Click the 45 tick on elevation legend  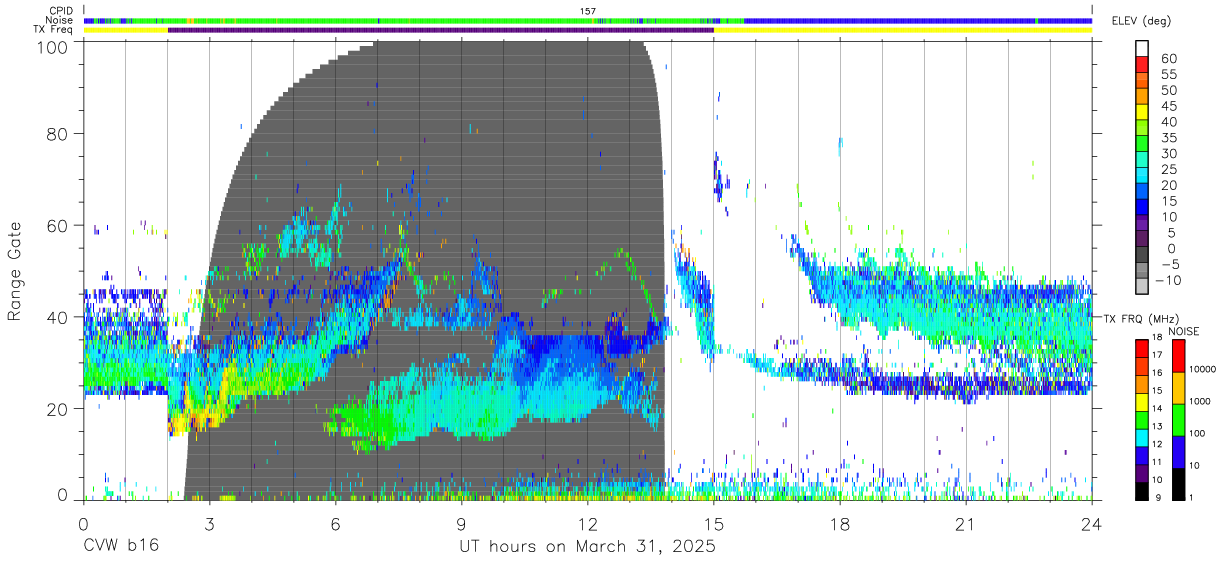click(1168, 106)
